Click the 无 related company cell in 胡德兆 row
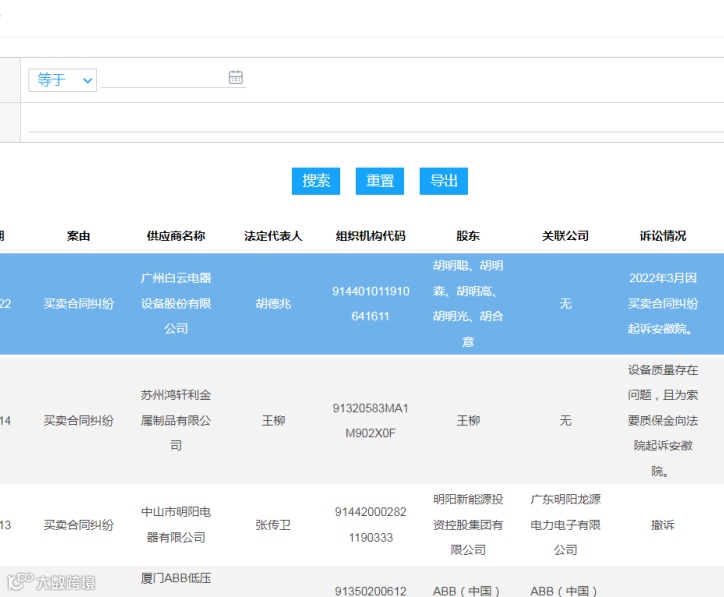 pos(566,303)
